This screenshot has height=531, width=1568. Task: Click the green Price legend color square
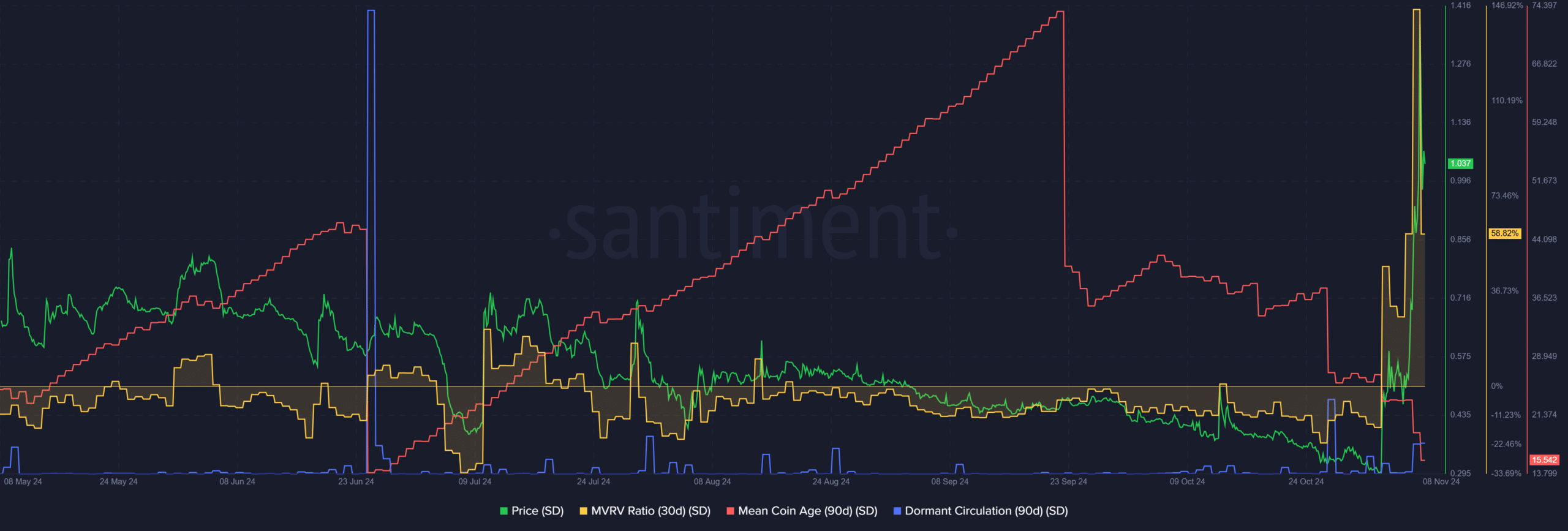point(504,511)
